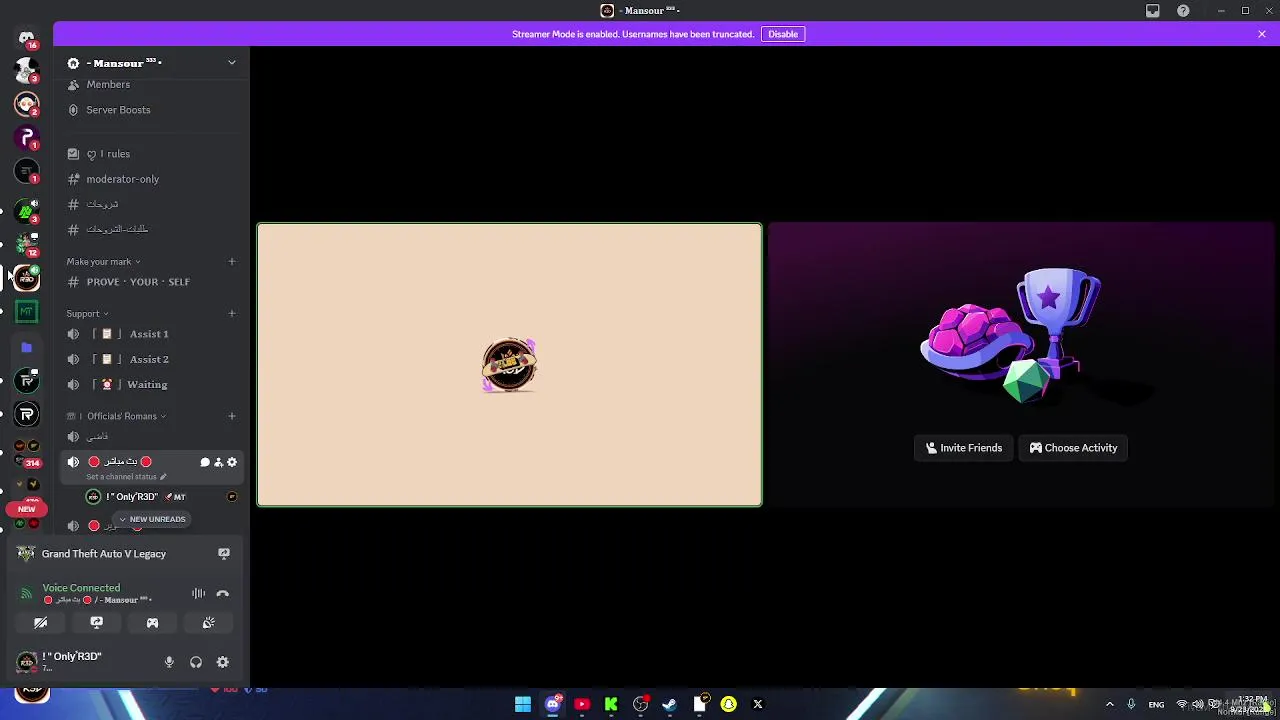Select user Only'R3D in voice channel list
The image size is (1280, 720).
(164, 497)
